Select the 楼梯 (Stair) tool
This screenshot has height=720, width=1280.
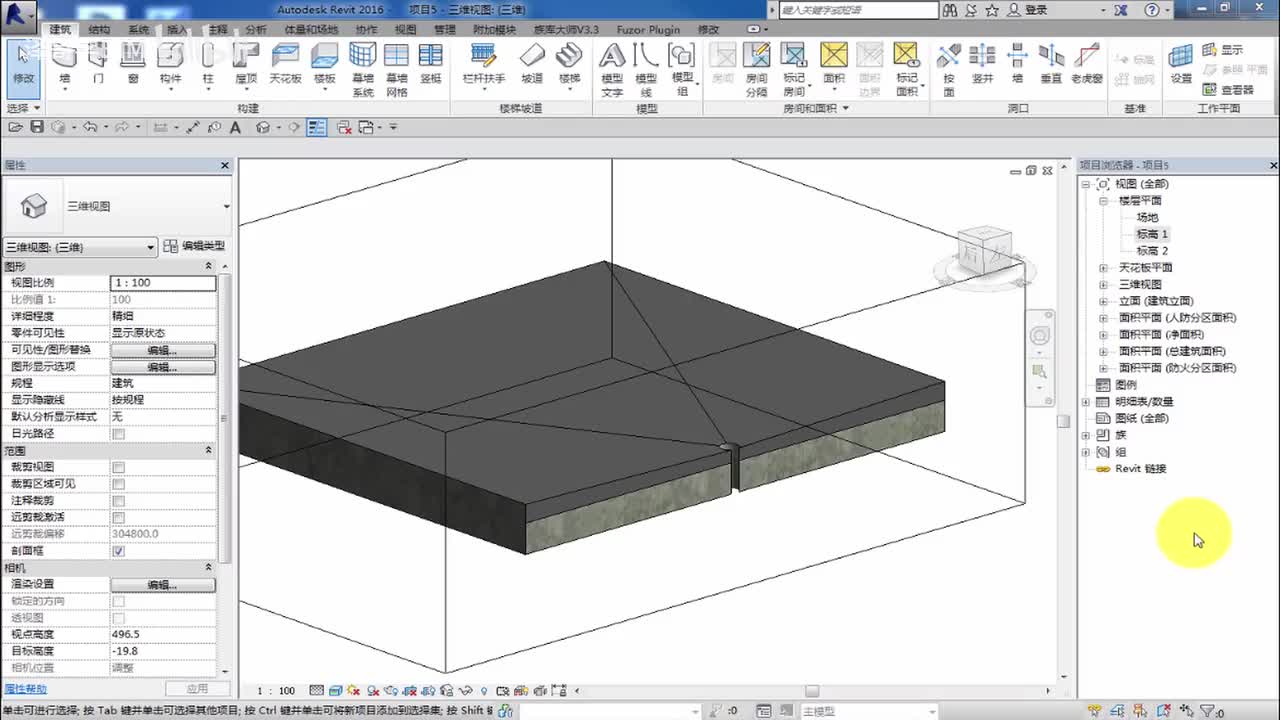pyautogui.click(x=569, y=62)
